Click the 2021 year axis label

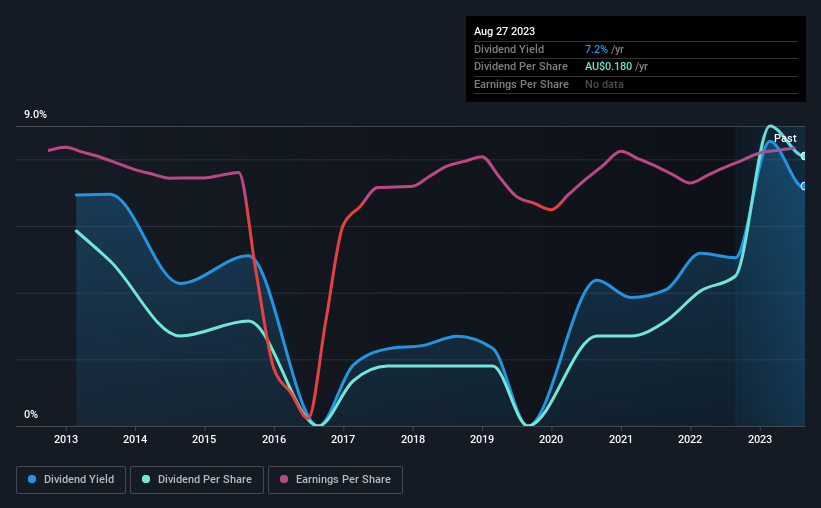(620, 439)
